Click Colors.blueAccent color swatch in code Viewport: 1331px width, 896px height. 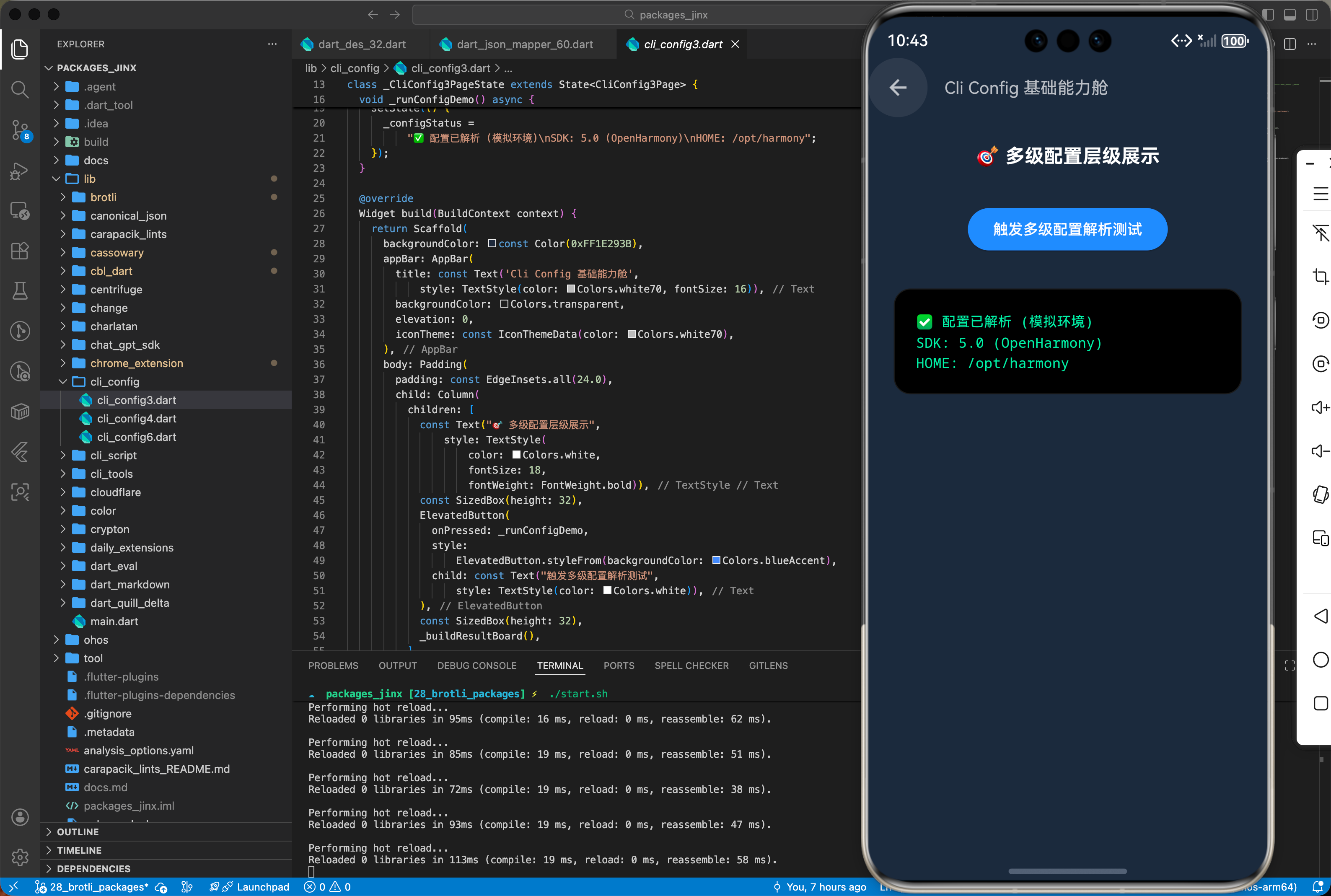coord(716,561)
